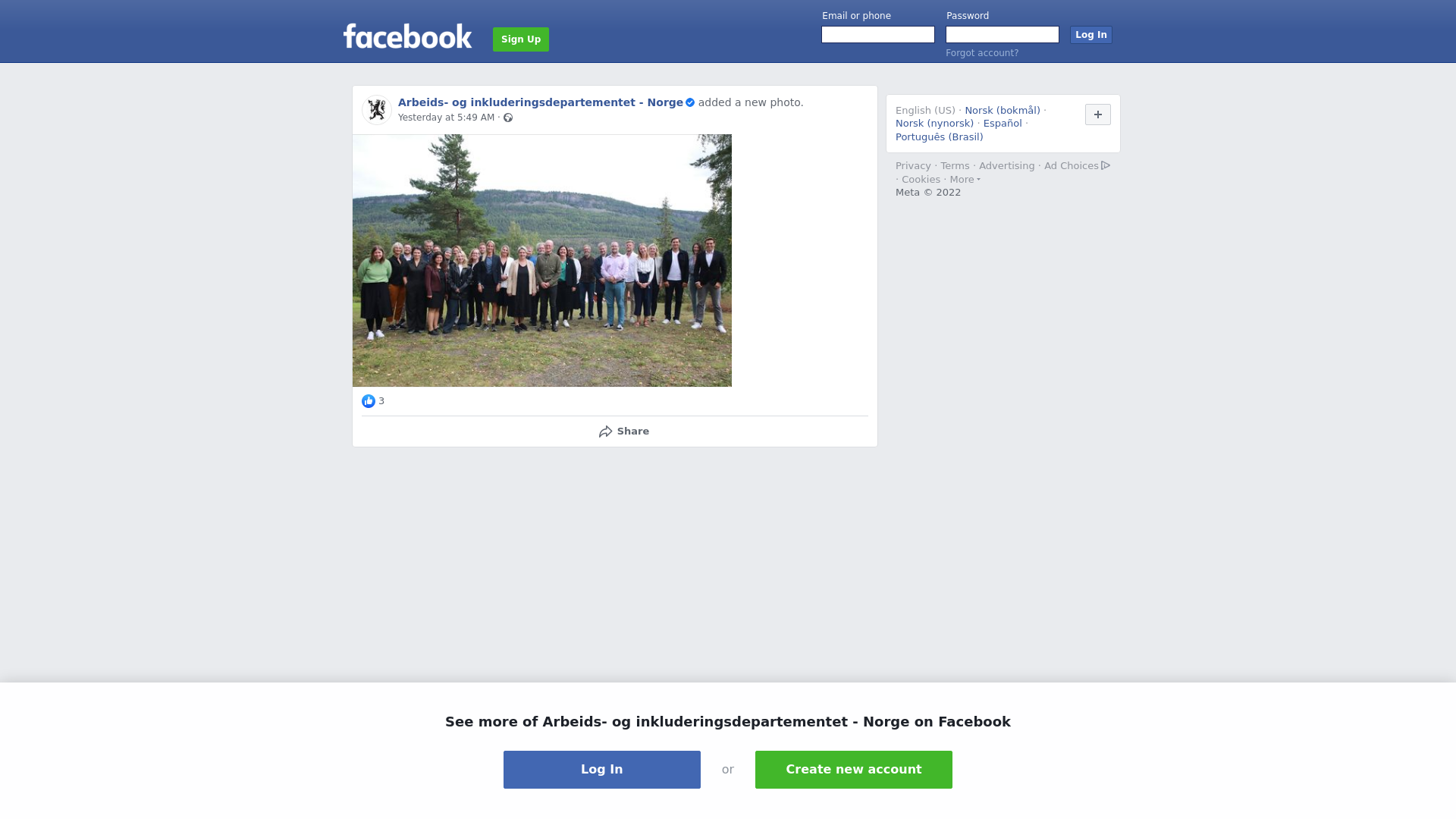Click the verified badge next to Norge
This screenshot has width=1456, height=819.
(690, 103)
